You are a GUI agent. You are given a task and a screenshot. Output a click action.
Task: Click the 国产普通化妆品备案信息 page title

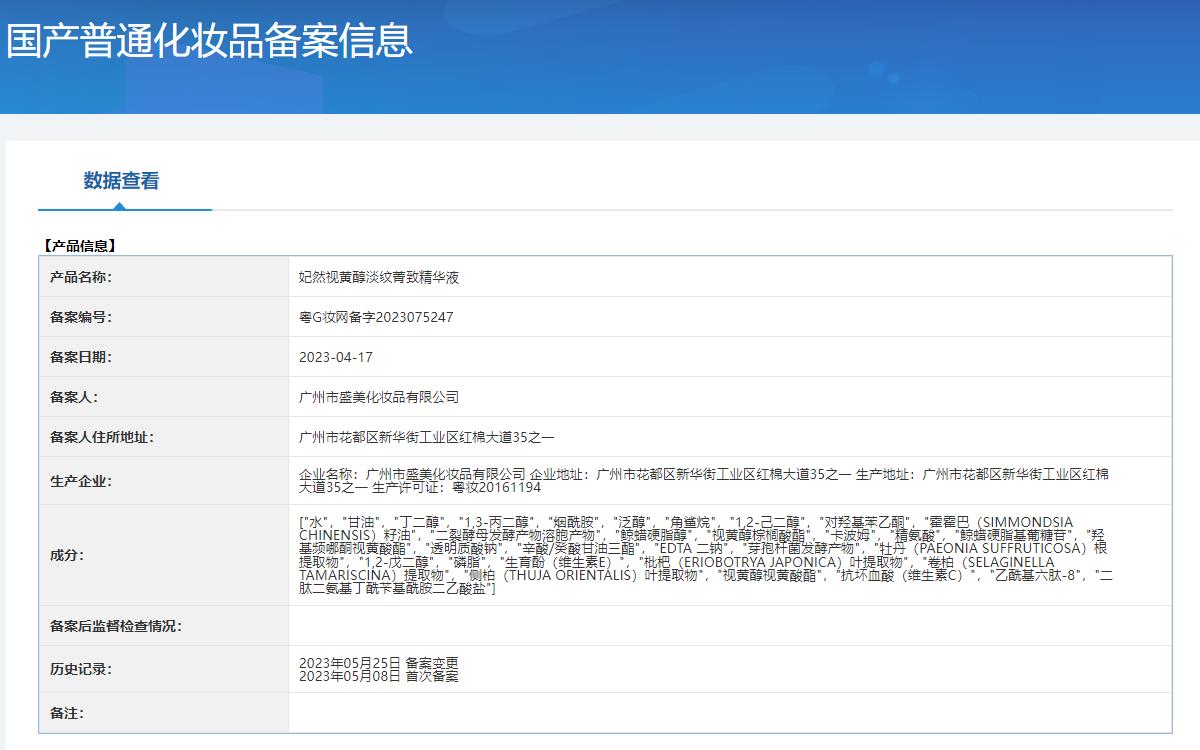click(209, 40)
